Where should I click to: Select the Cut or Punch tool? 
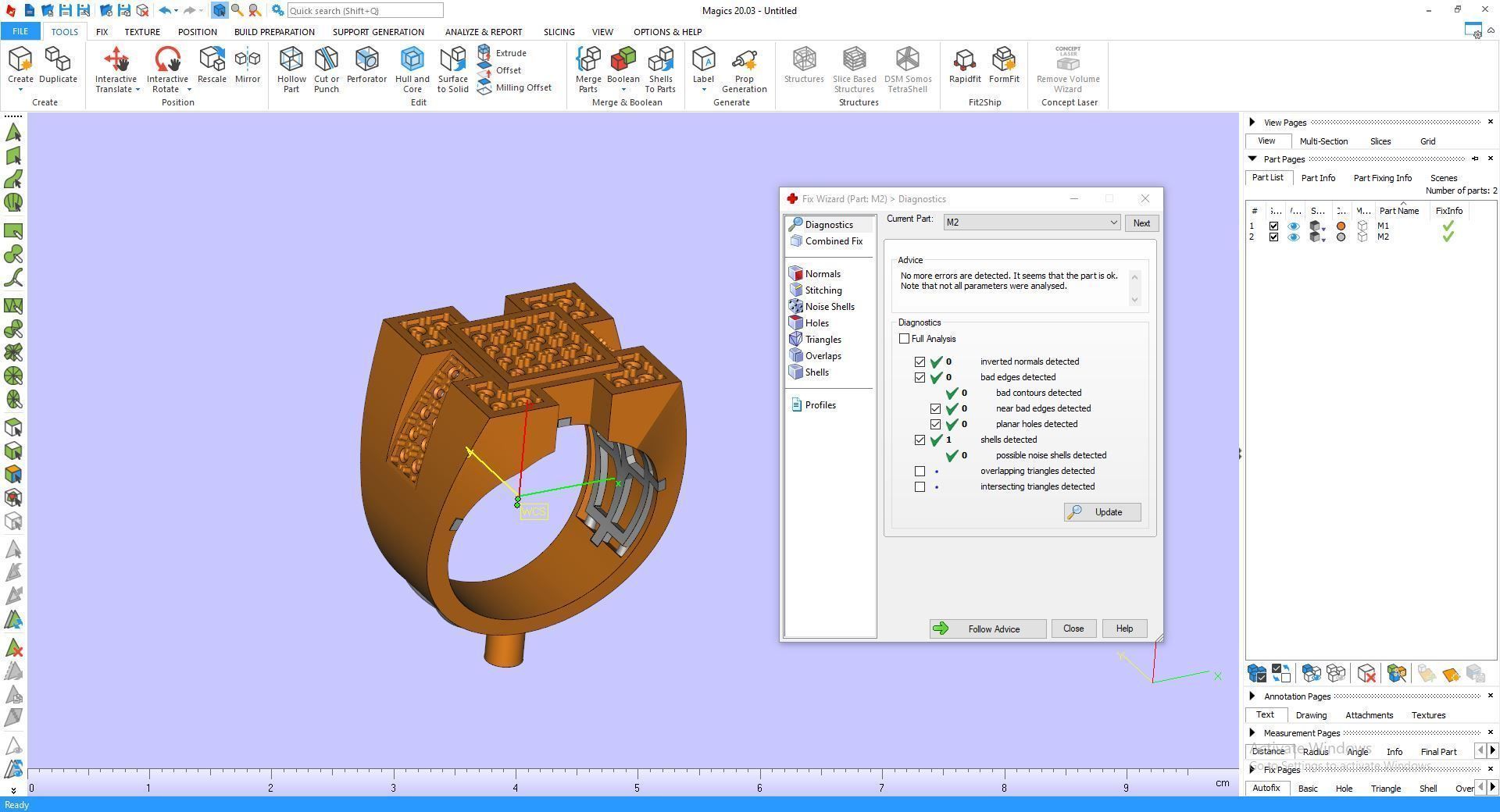point(327,69)
